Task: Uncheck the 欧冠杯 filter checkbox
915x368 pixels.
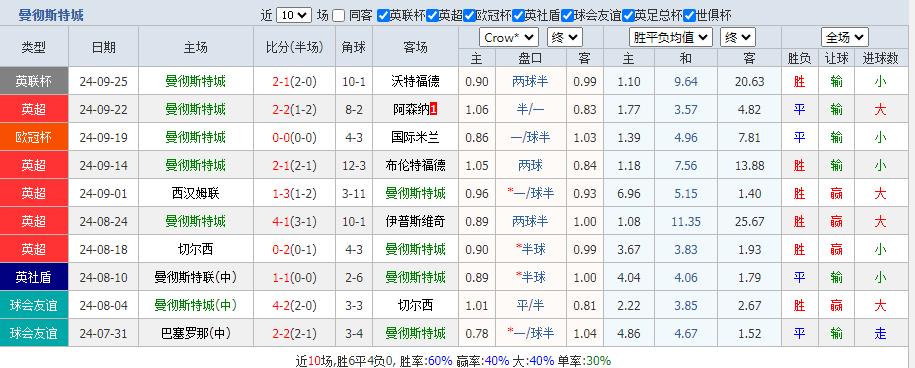Action: (x=469, y=16)
